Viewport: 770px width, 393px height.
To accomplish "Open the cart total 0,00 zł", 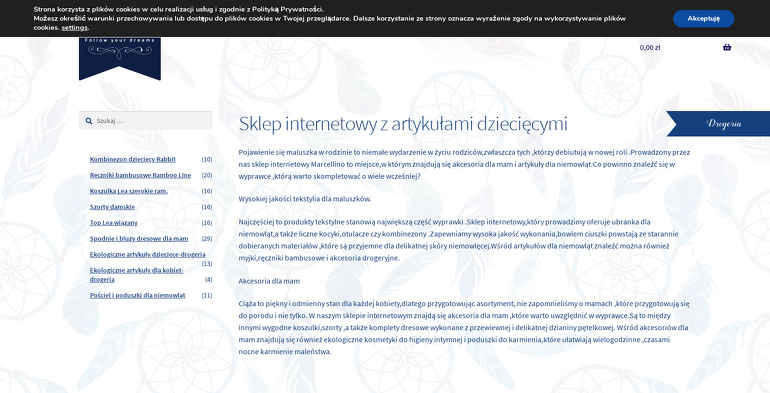I will click(650, 48).
